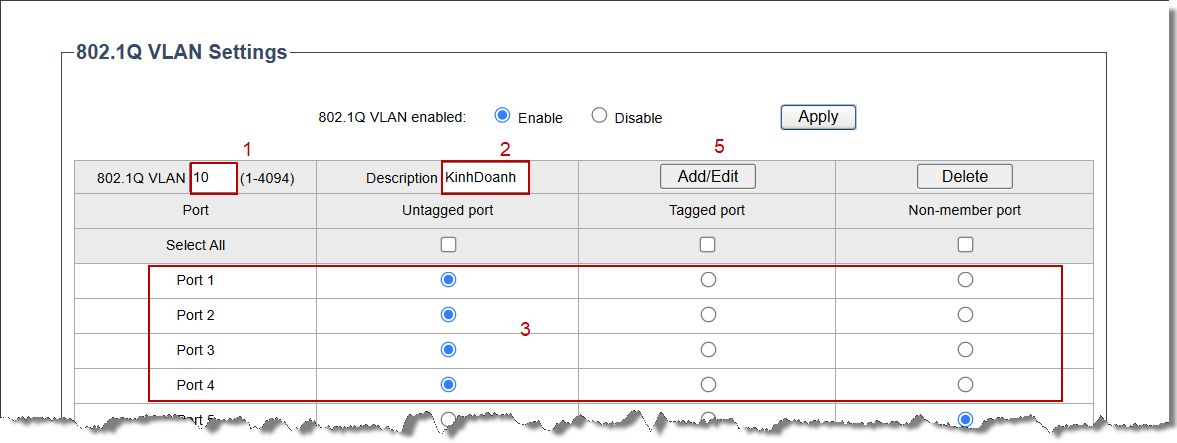
Task: Click the Add/Edit button
Action: click(708, 176)
